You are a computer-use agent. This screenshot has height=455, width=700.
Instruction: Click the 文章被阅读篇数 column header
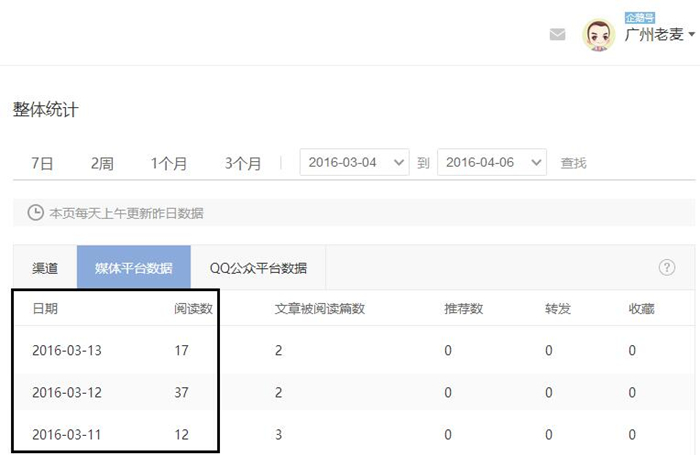coord(319,308)
